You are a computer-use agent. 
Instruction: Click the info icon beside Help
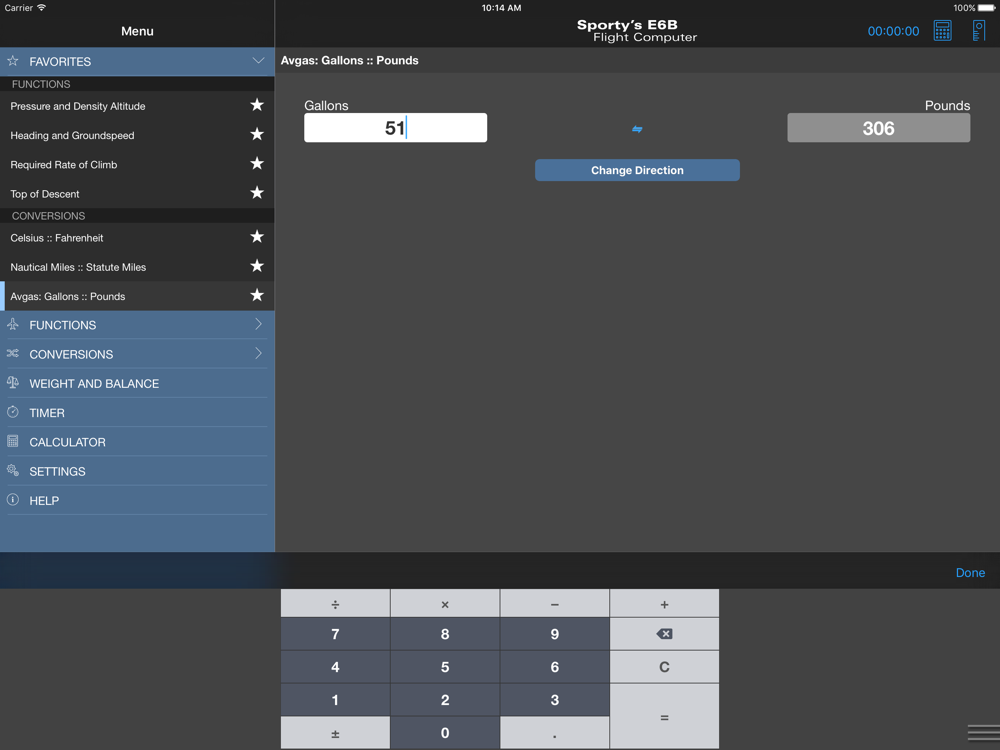coord(13,500)
